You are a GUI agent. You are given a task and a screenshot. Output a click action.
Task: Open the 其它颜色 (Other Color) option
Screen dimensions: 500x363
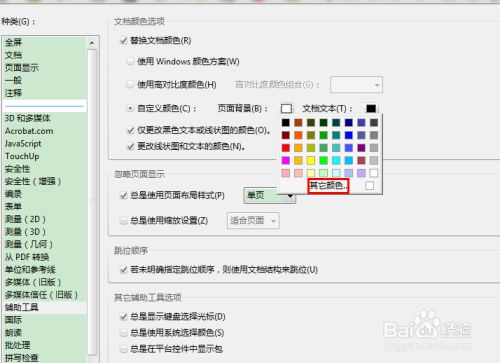point(328,186)
